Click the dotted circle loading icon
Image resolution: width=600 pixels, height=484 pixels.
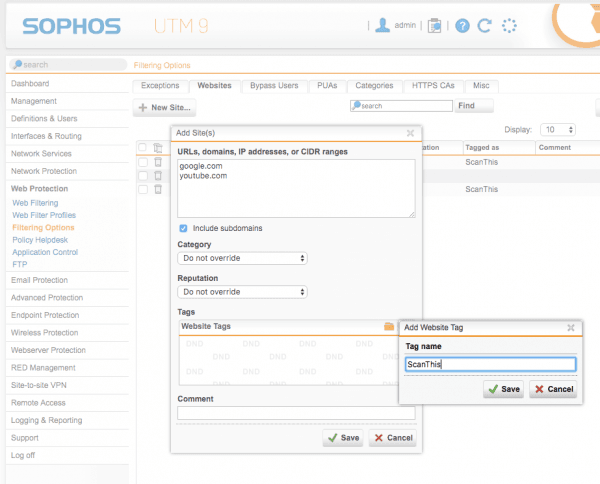(509, 26)
